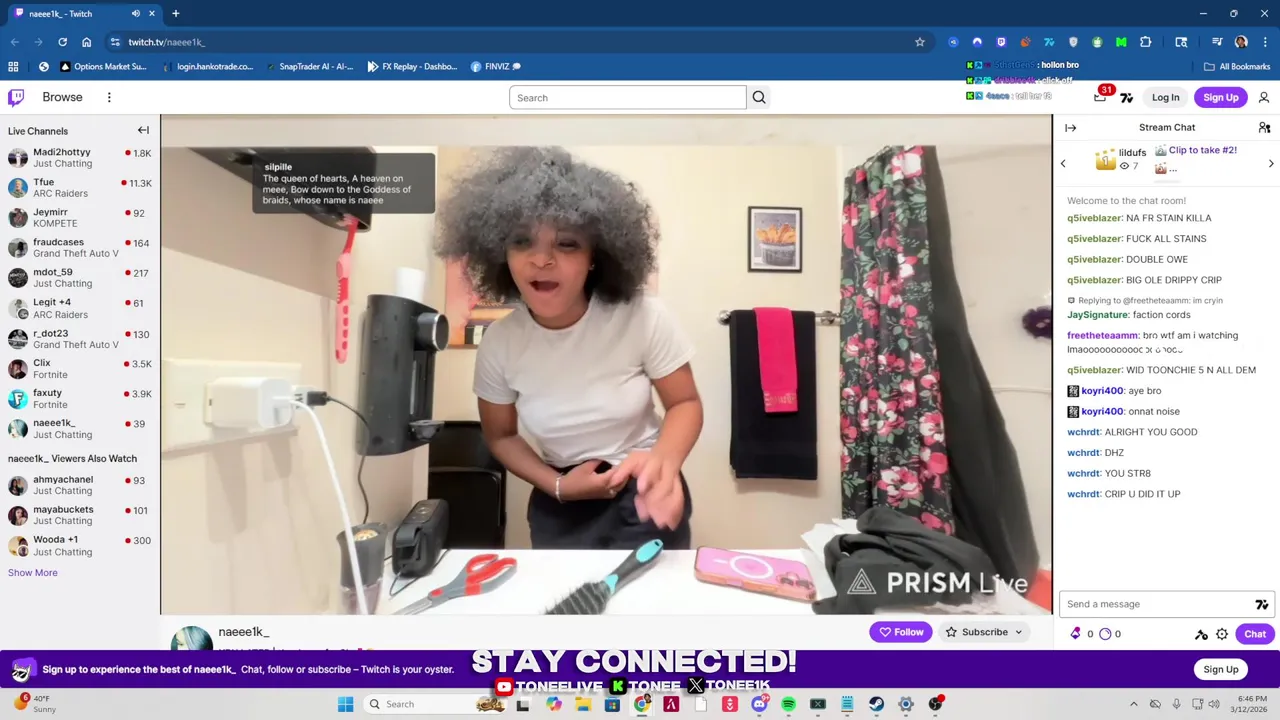This screenshot has width=1280, height=720.
Task: Click the purple Chat send button
Action: (x=1255, y=633)
